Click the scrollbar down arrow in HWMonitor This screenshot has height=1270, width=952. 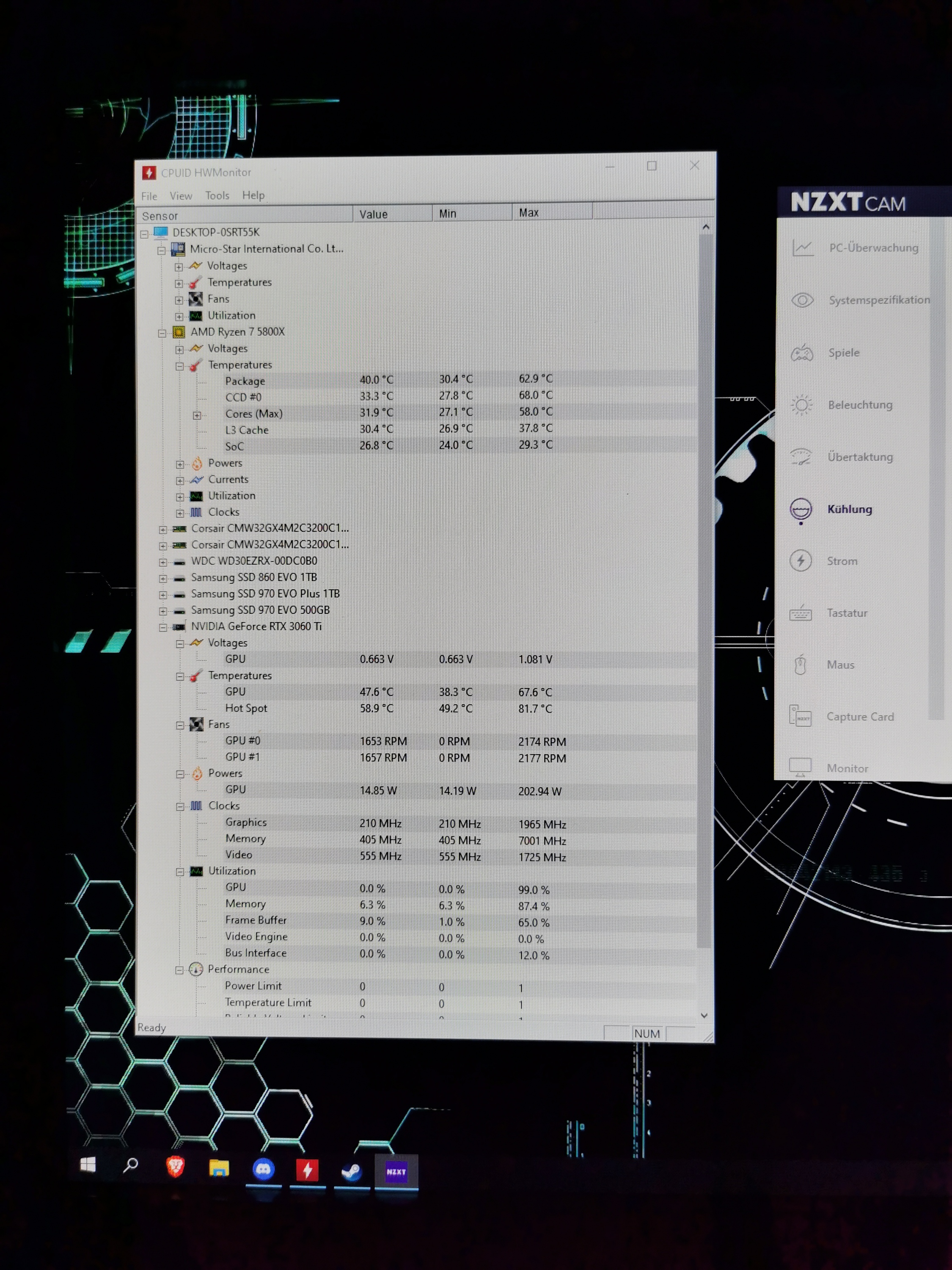pyautogui.click(x=704, y=1016)
